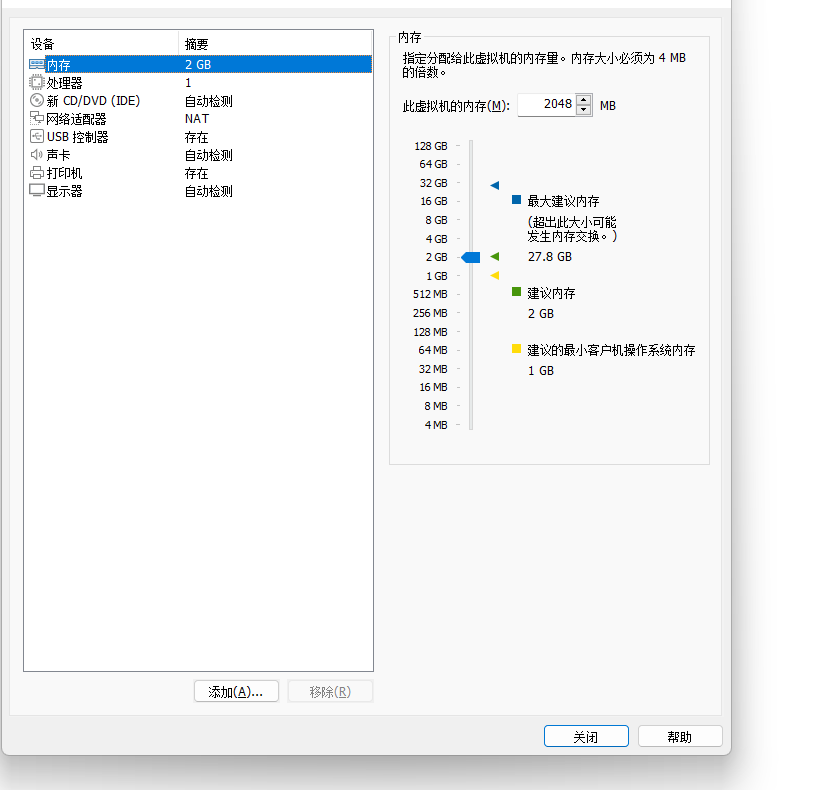Click the yellow minimum guest memory marker
The width and height of the screenshot is (825, 790).
[494, 276]
